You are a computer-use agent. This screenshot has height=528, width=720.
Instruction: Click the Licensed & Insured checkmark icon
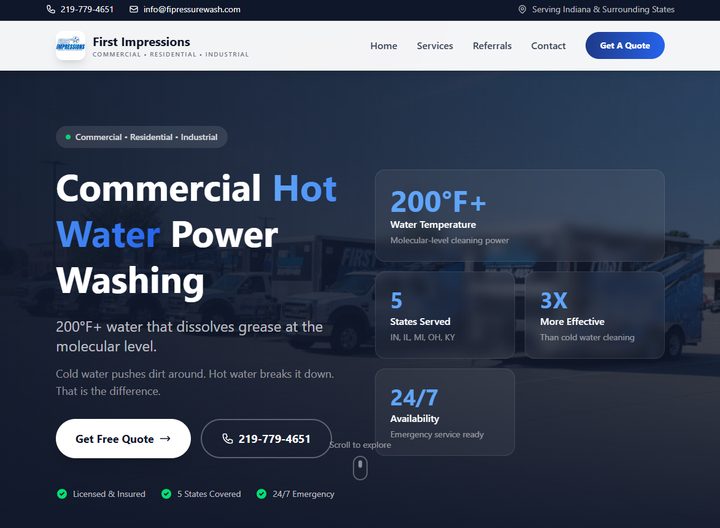click(62, 494)
